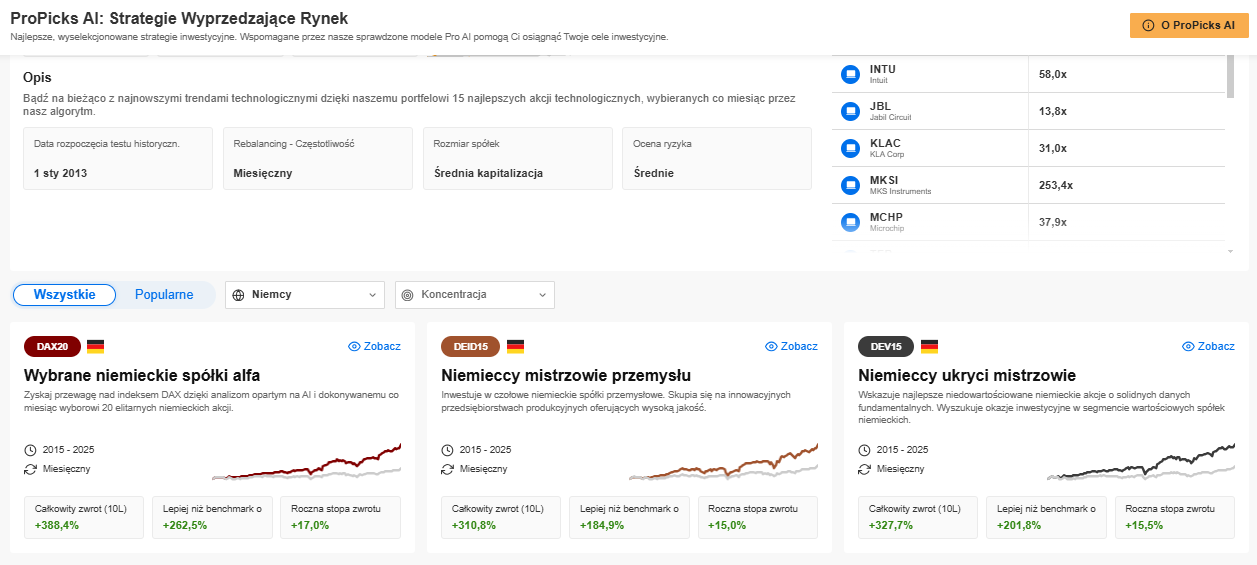Click the MCHP Microchip stock icon

851,222
